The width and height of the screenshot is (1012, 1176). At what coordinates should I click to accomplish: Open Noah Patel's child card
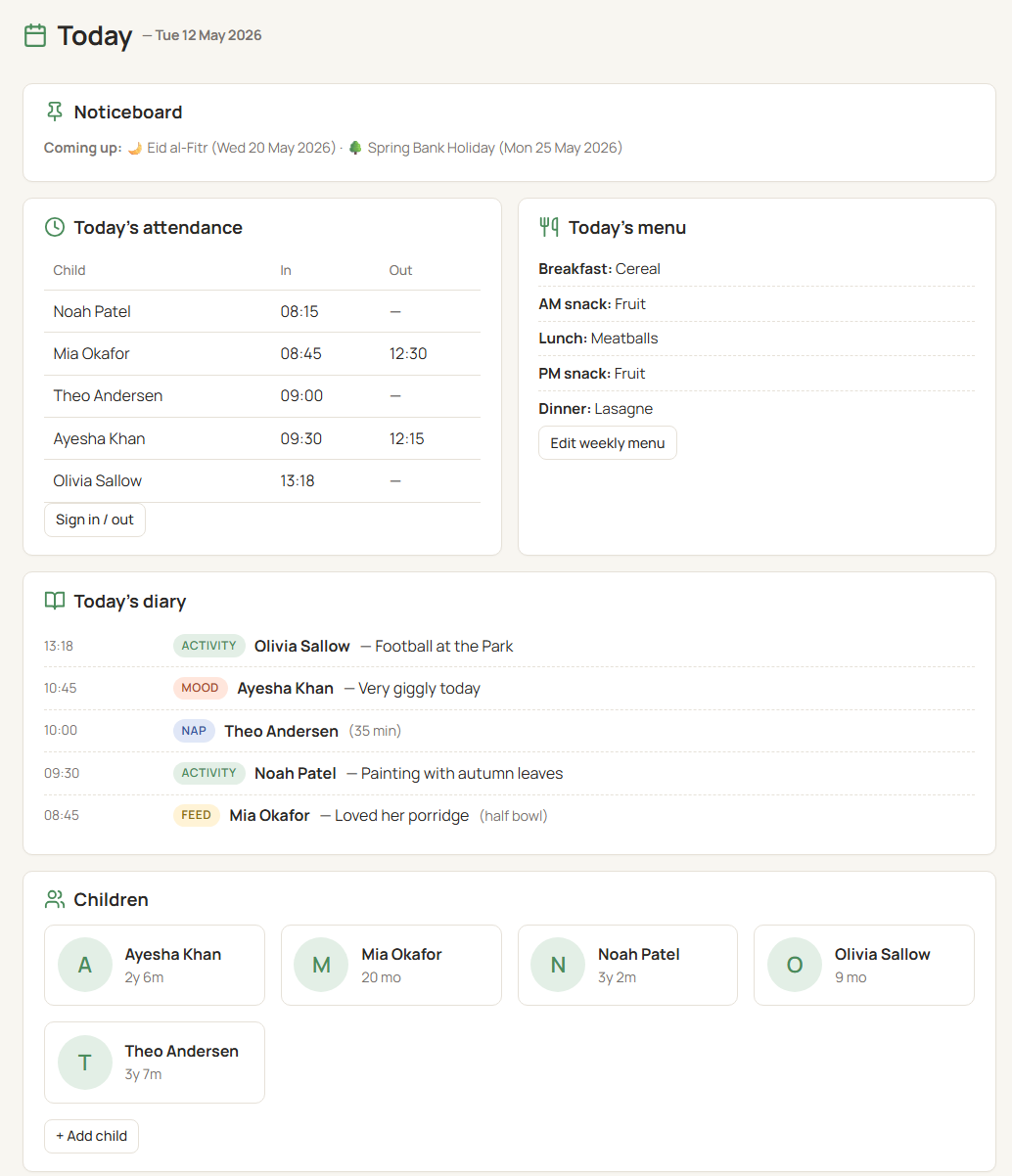click(x=627, y=965)
